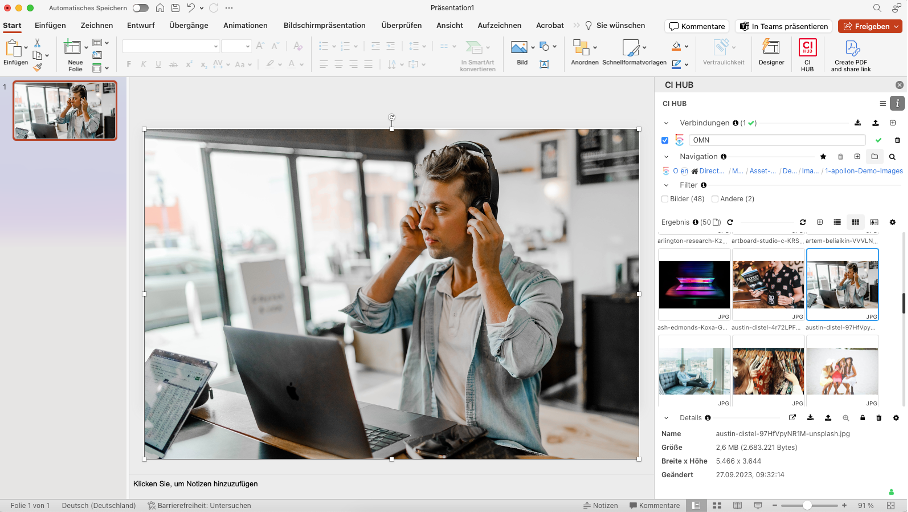The height and width of the screenshot is (512, 908).
Task: Click the Sie wünschen search box
Action: coord(615,25)
